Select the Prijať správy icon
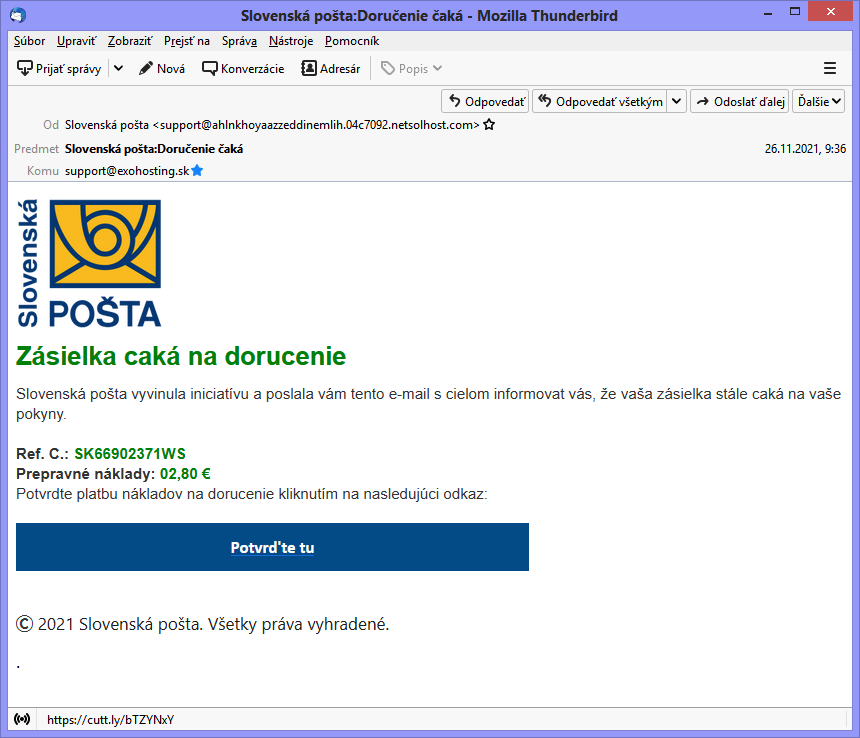The width and height of the screenshot is (860, 738). point(23,68)
